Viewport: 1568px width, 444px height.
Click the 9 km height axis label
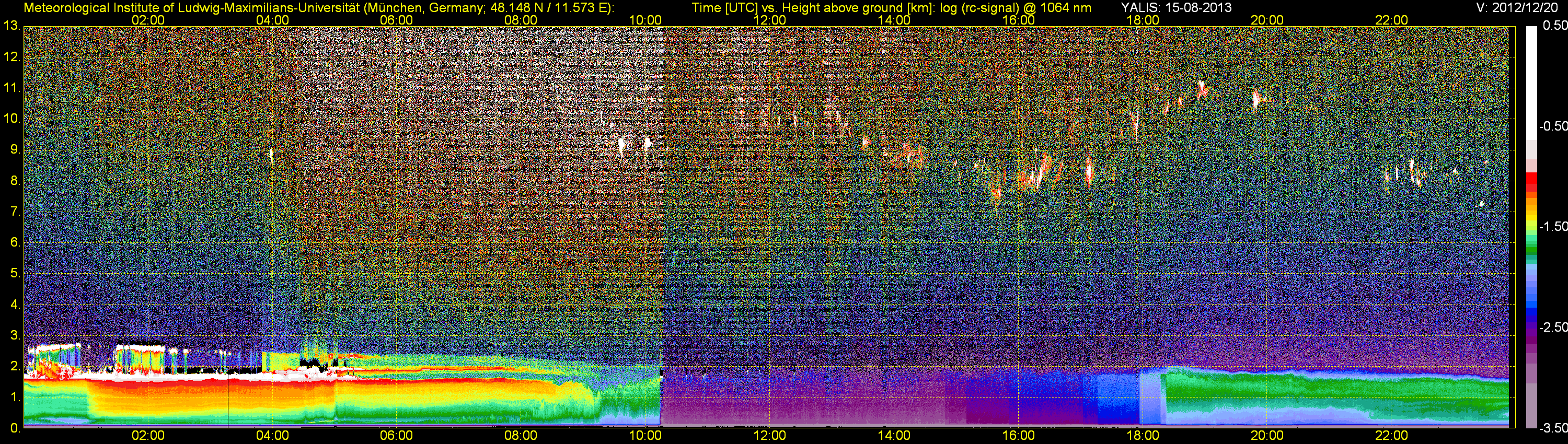point(15,149)
